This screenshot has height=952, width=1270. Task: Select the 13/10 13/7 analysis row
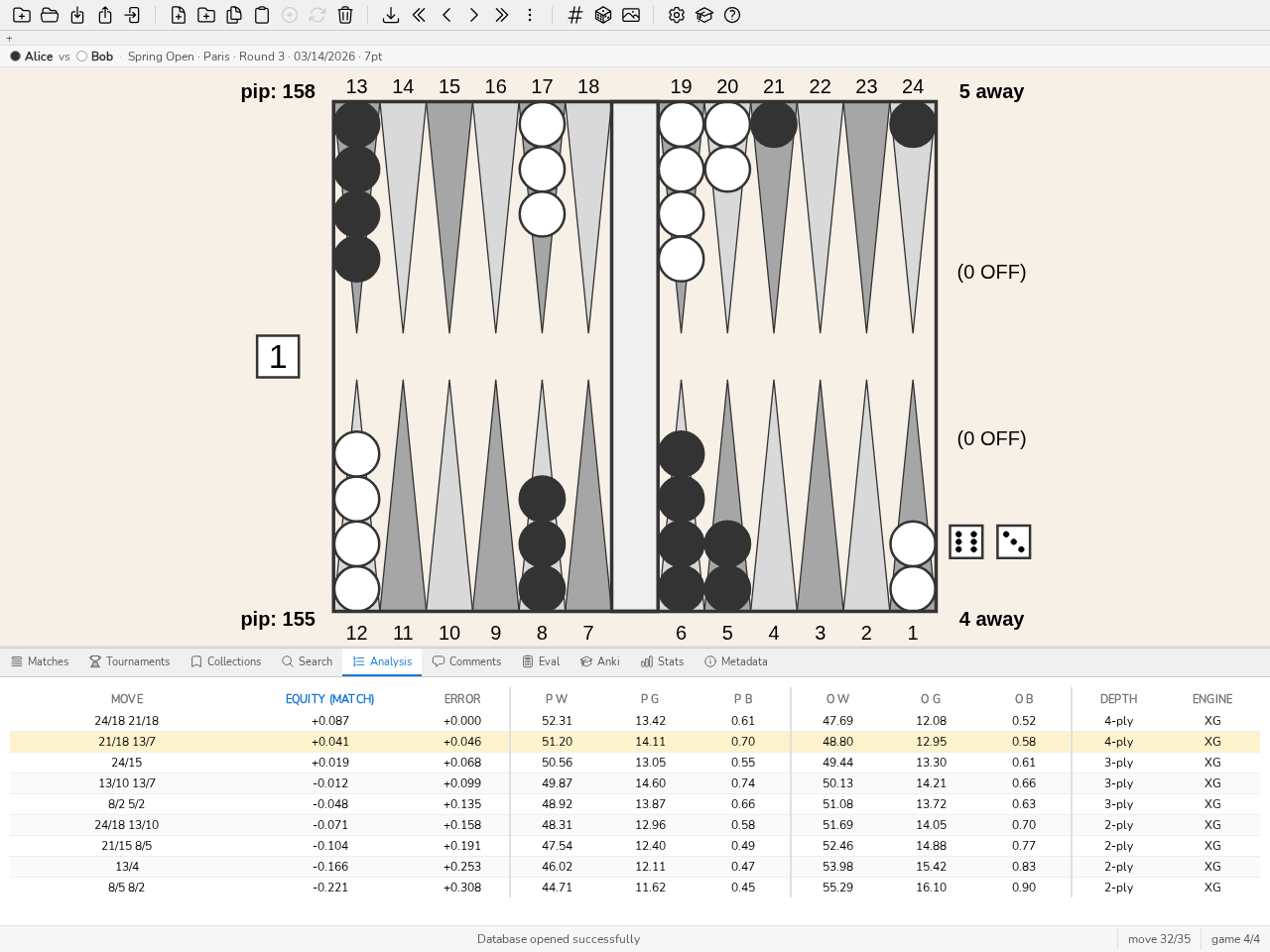tap(635, 783)
